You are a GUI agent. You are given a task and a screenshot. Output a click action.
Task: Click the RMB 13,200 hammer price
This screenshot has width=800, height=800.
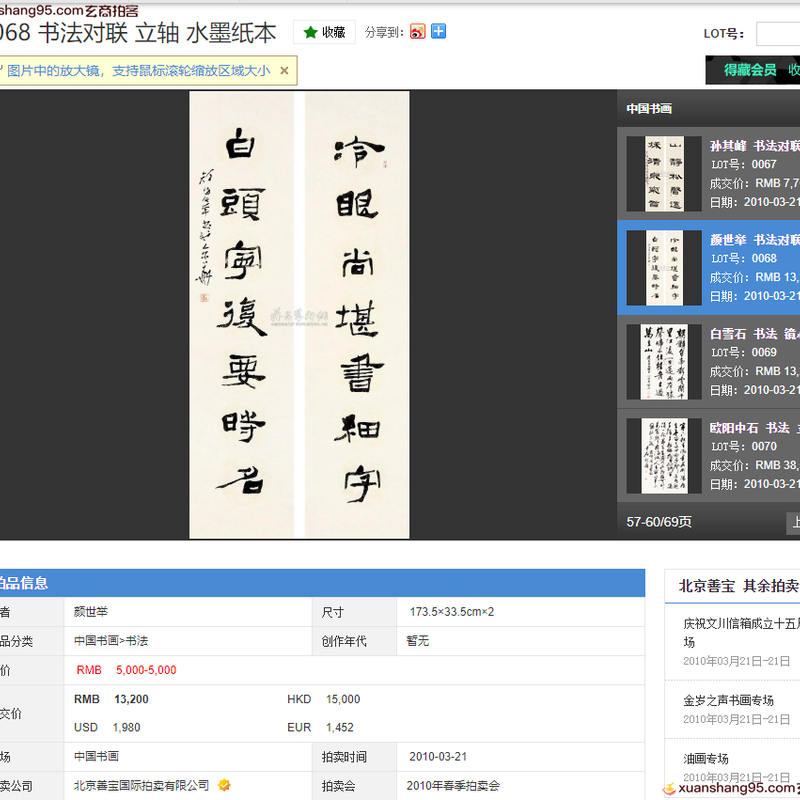(111, 699)
